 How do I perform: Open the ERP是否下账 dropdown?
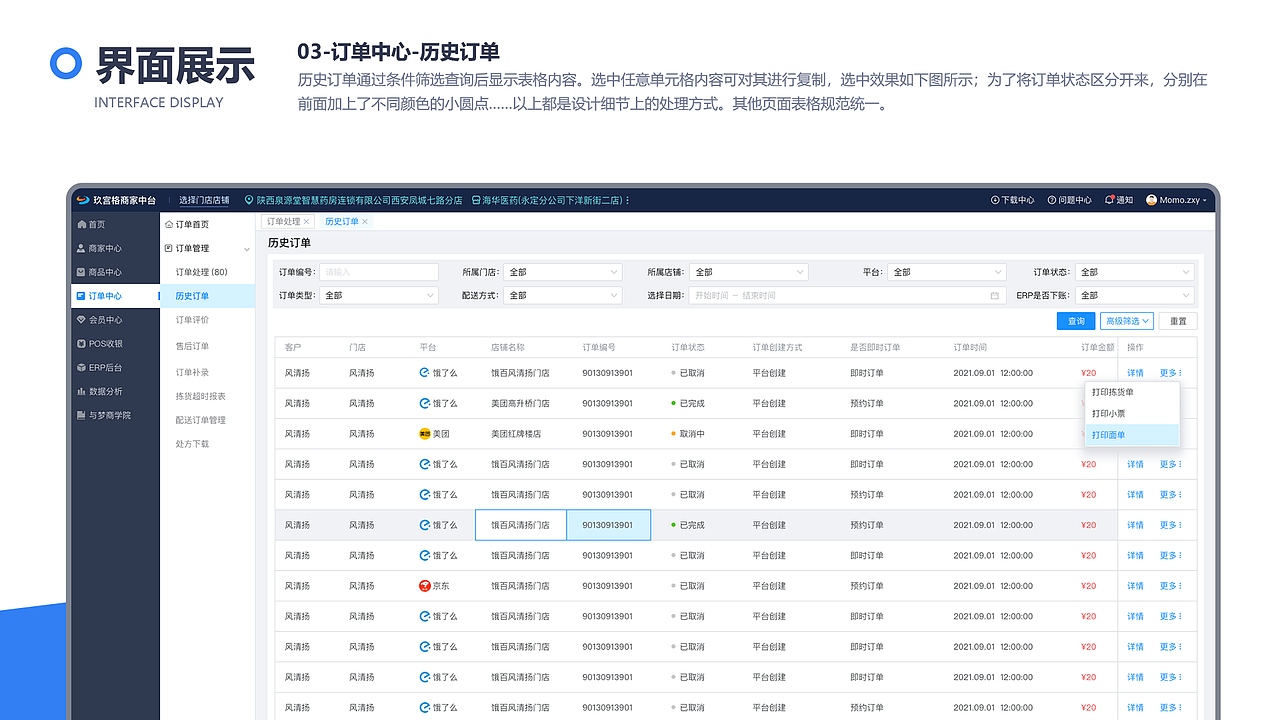coord(1134,296)
